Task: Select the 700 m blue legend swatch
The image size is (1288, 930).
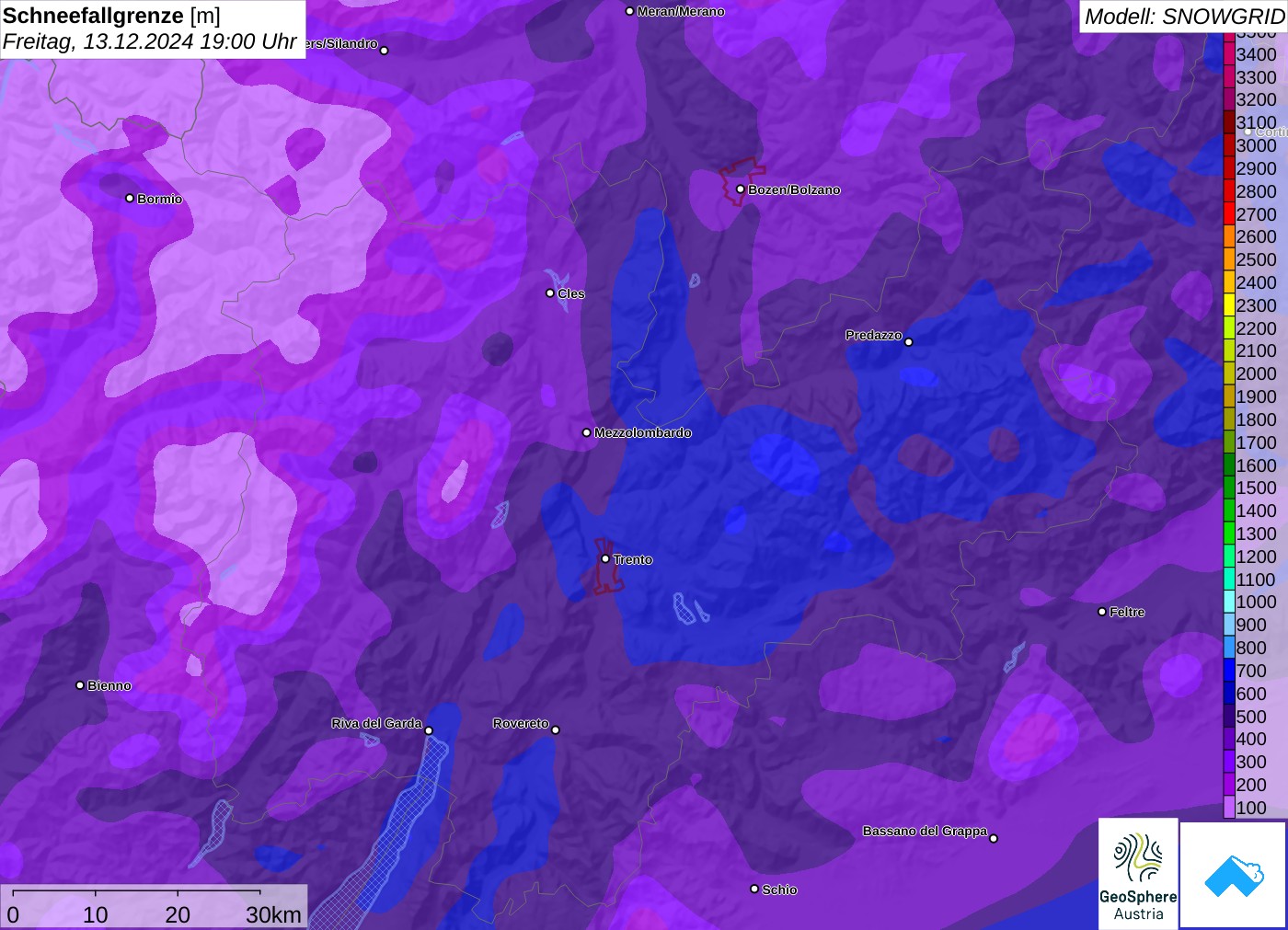Action: (x=1229, y=671)
